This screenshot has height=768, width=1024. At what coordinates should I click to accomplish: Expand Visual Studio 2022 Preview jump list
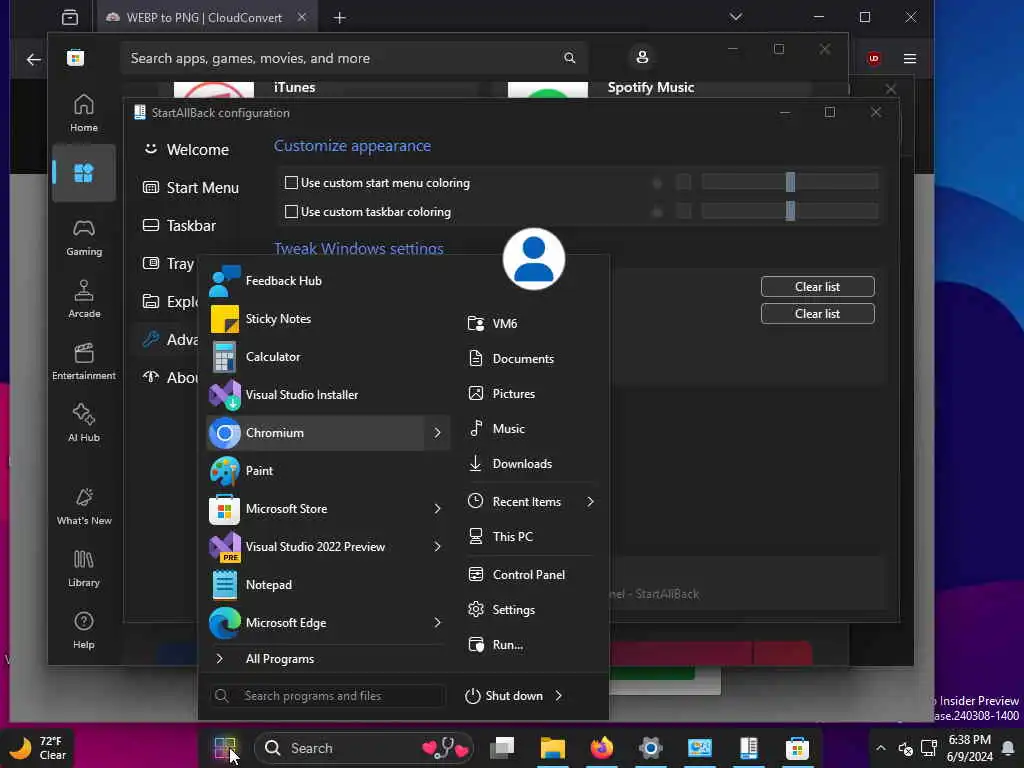click(x=438, y=547)
